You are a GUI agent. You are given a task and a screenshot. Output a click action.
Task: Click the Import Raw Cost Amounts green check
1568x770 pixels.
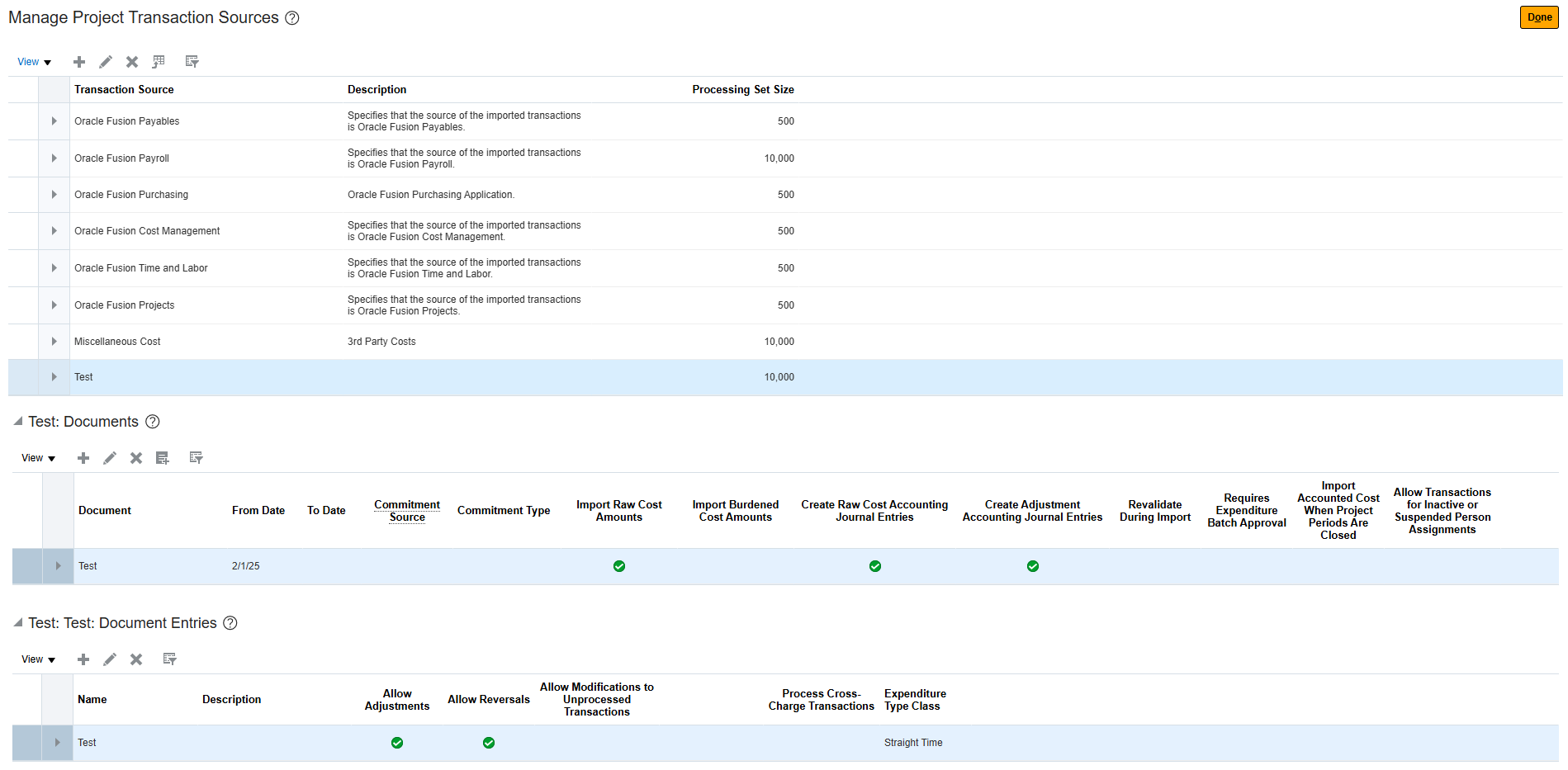(x=619, y=566)
